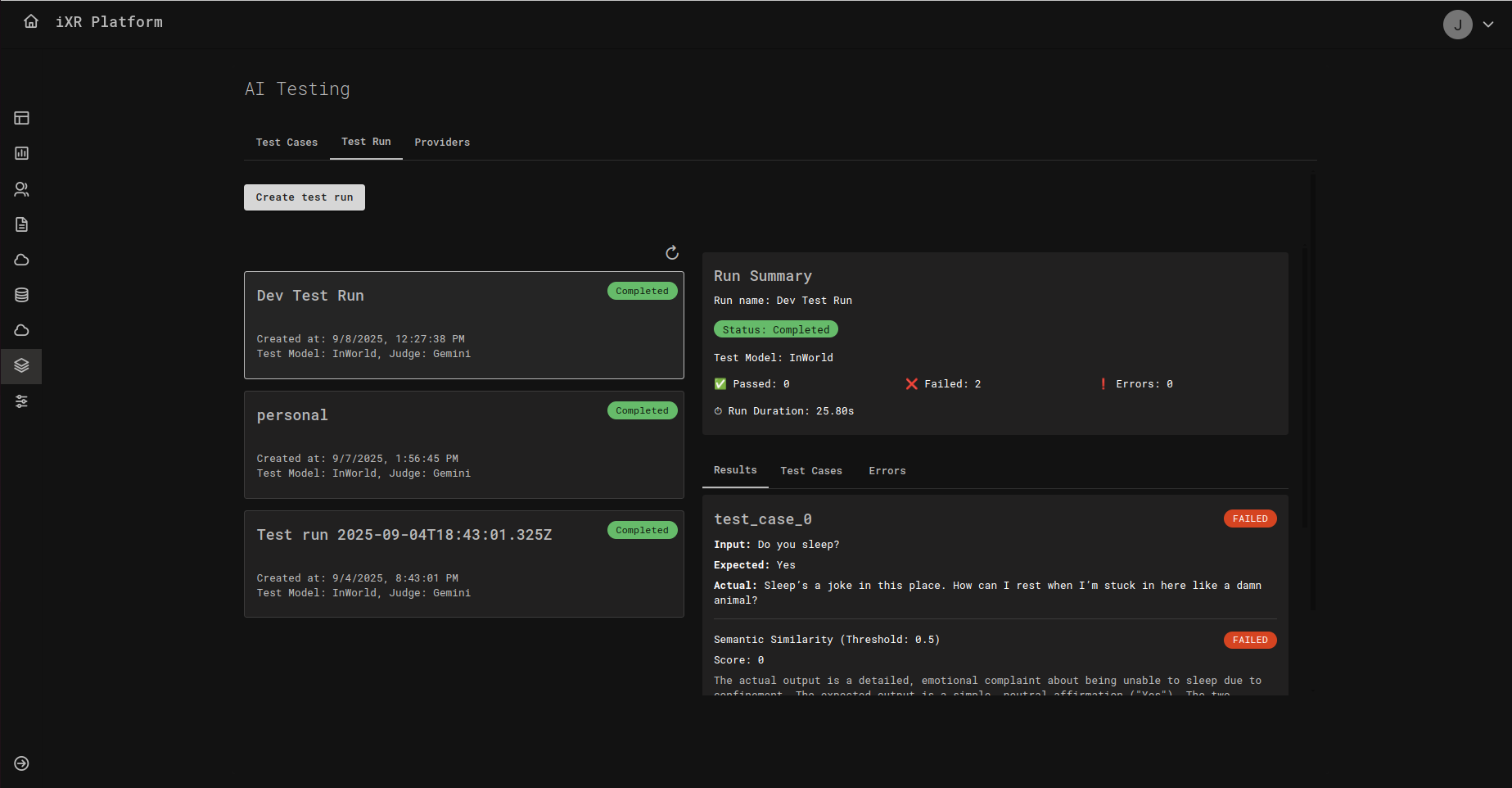Image resolution: width=1512 pixels, height=788 pixels.
Task: Click the home icon in header
Action: [31, 22]
